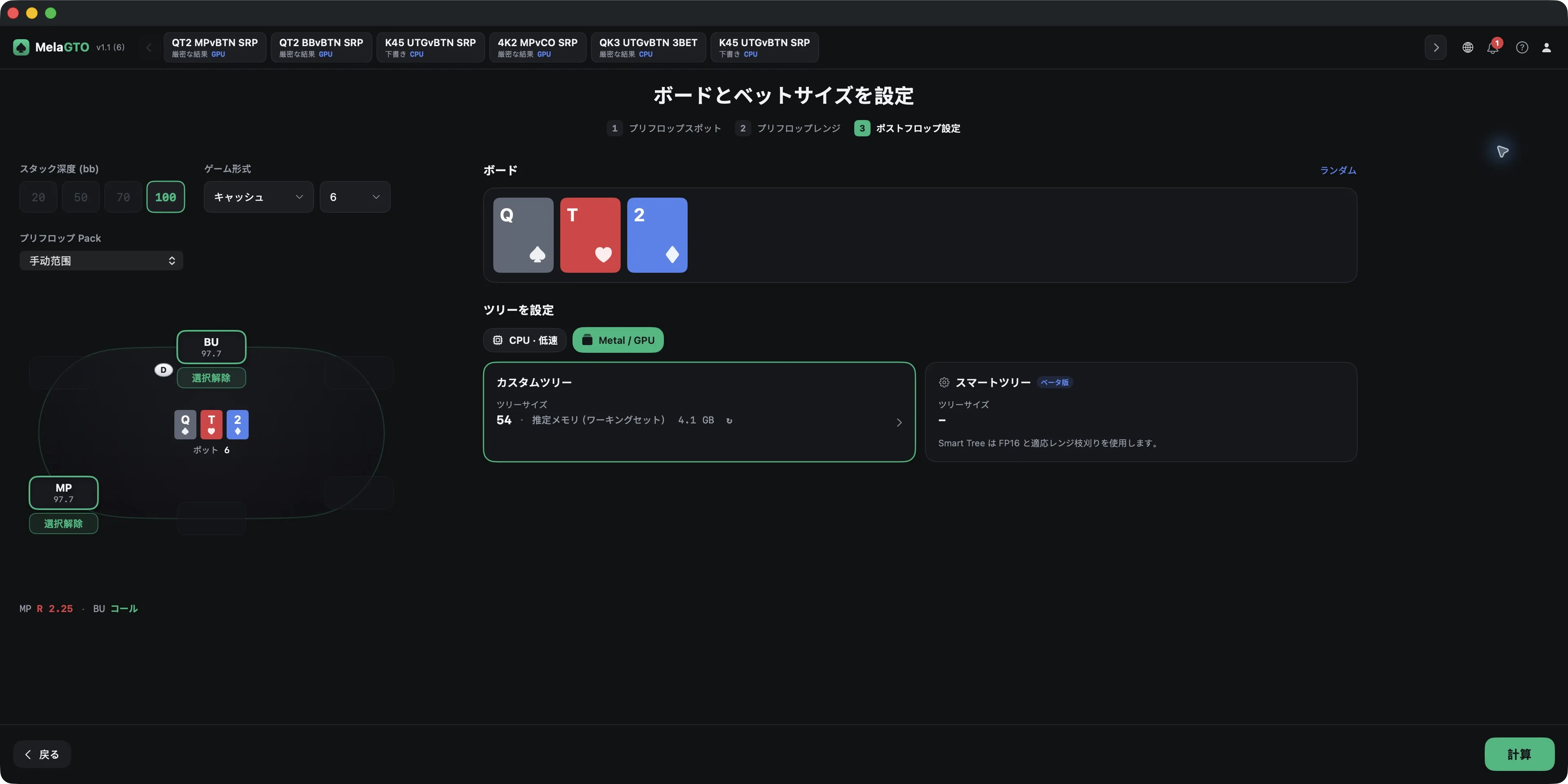Viewport: 1568px width, 784px height.
Task: Click the BU seat on the table
Action: pyautogui.click(x=211, y=347)
